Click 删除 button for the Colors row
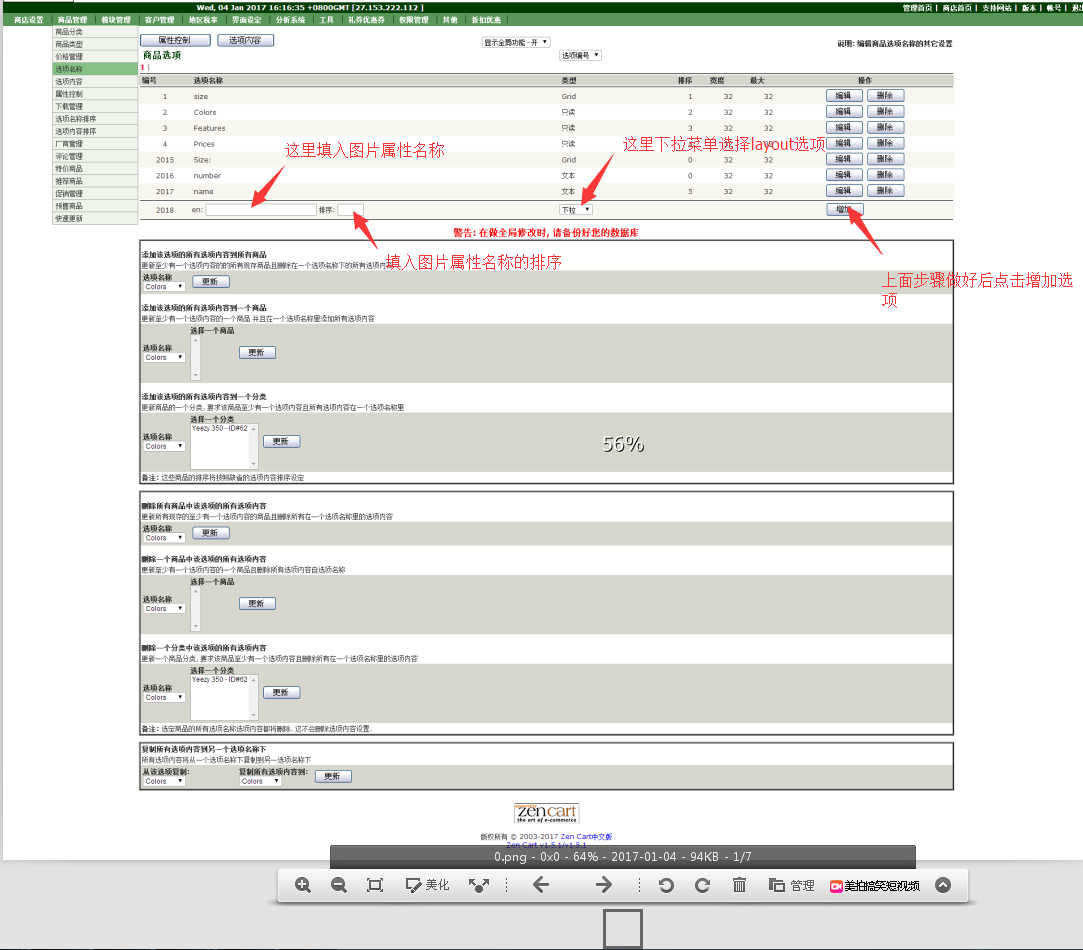This screenshot has width=1083, height=950. [885, 112]
